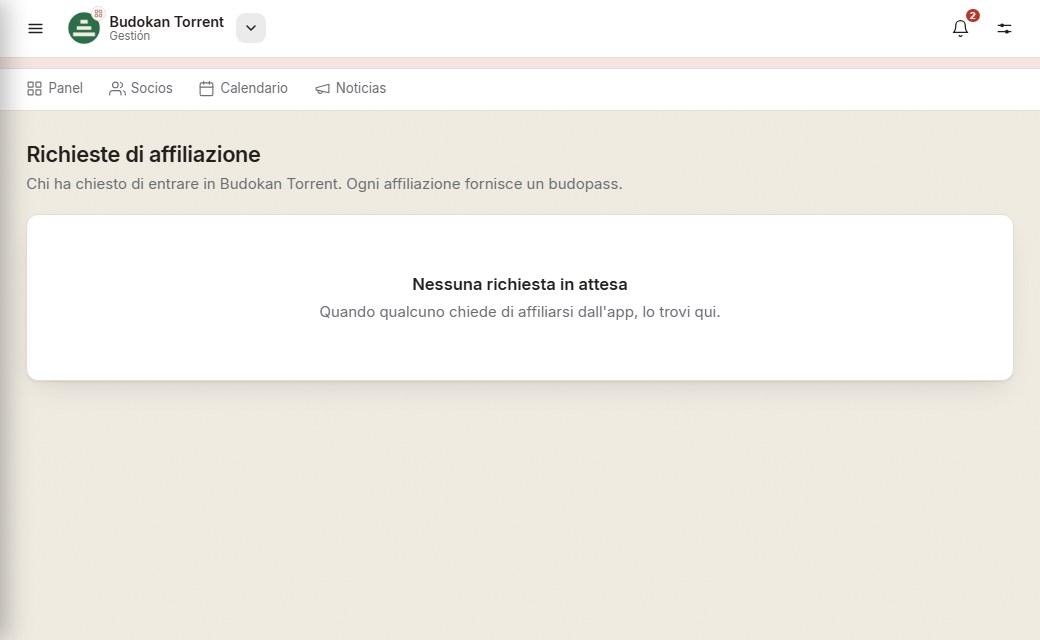Click the megaphone icon beside Noticias
1040x640 pixels.
(322, 88)
